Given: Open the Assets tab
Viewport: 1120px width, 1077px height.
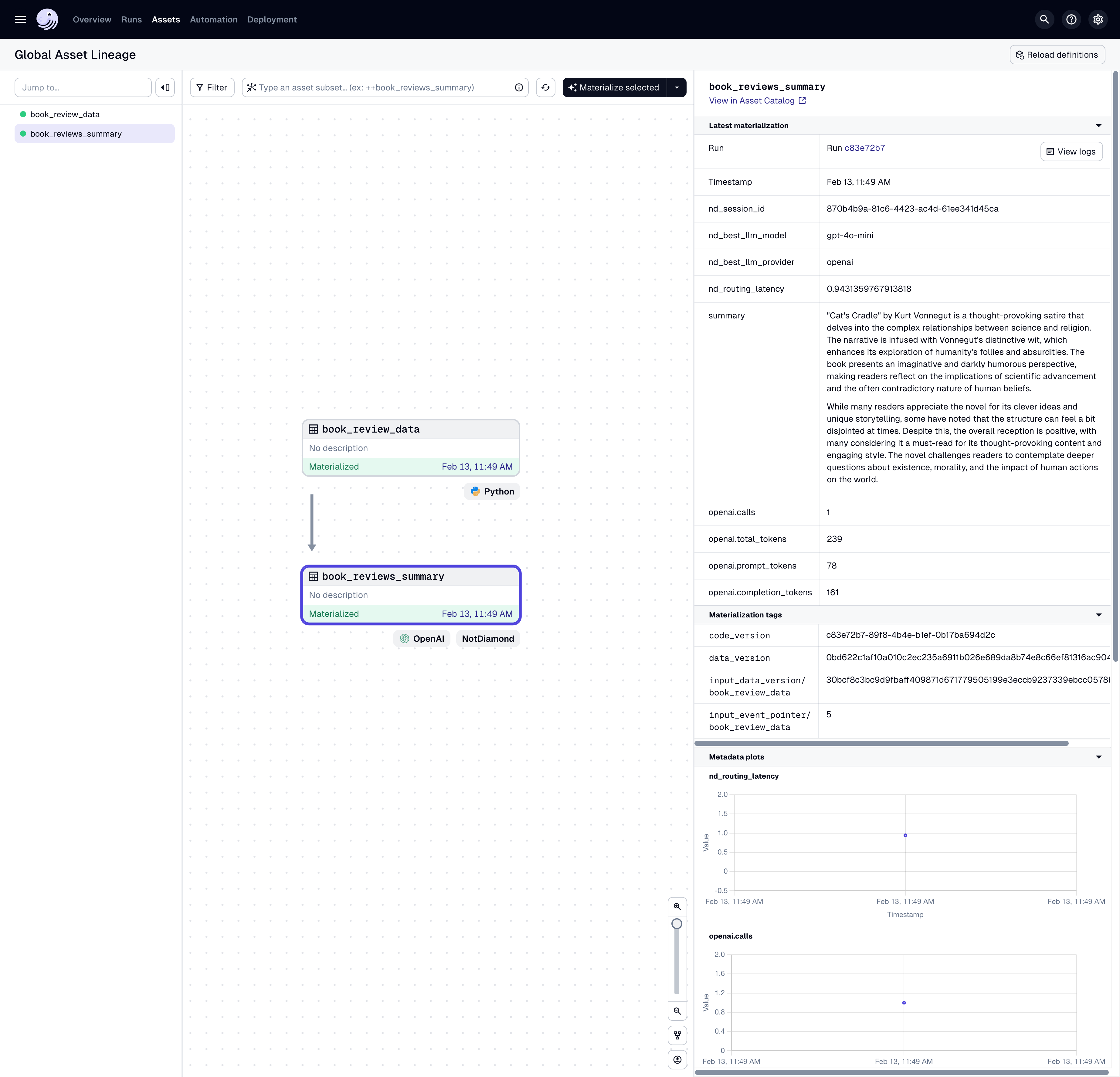Looking at the screenshot, I should (166, 19).
